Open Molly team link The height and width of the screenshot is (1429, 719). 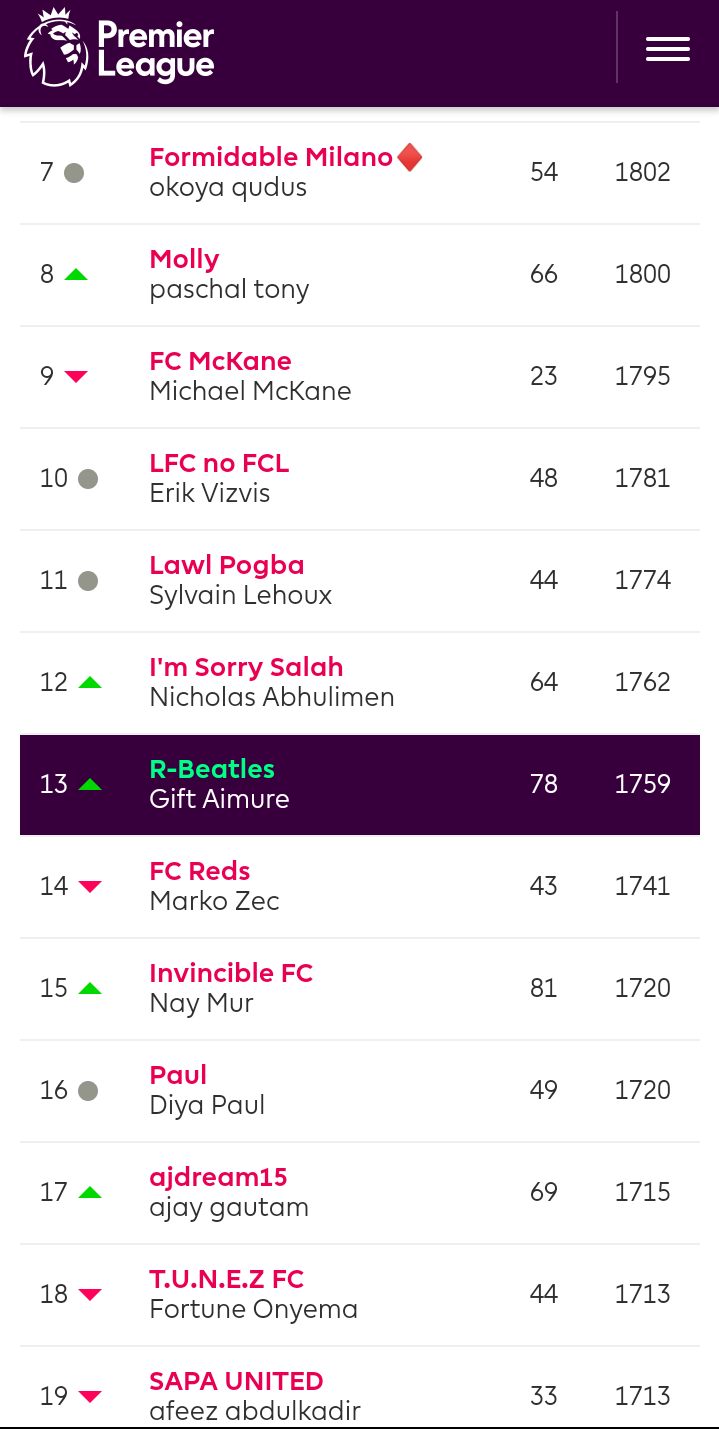point(184,259)
